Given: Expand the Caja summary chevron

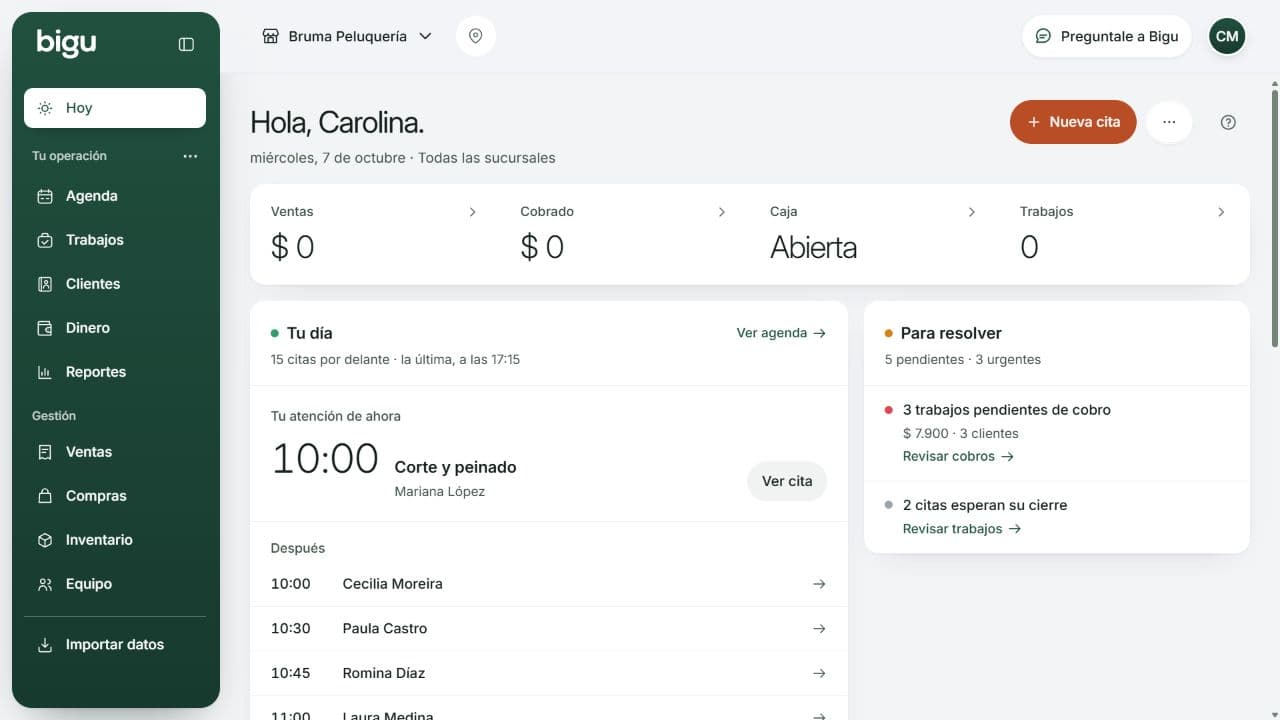Looking at the screenshot, I should [x=971, y=212].
